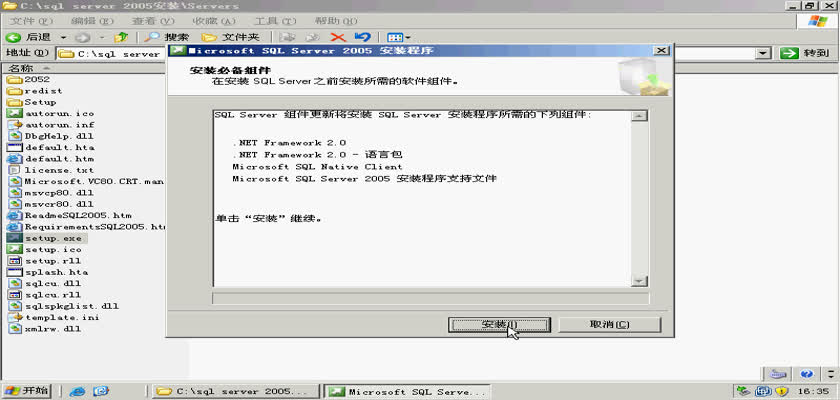Click the component list scroll up arrow
The height and width of the screenshot is (400, 840).
coord(640,116)
